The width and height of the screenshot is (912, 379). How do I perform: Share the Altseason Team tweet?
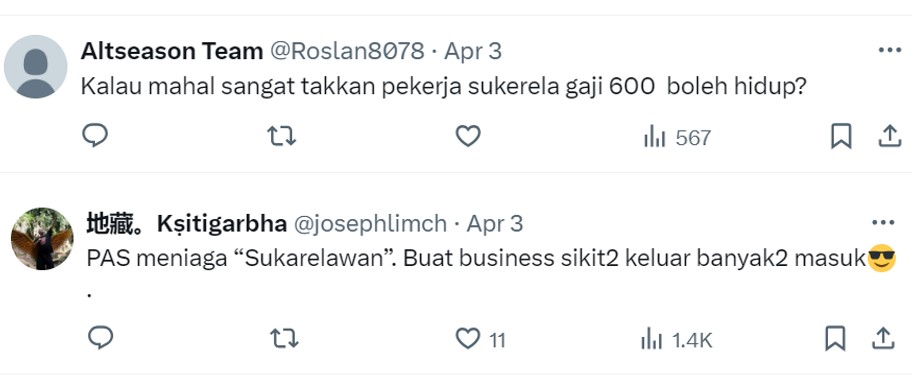coord(889,137)
